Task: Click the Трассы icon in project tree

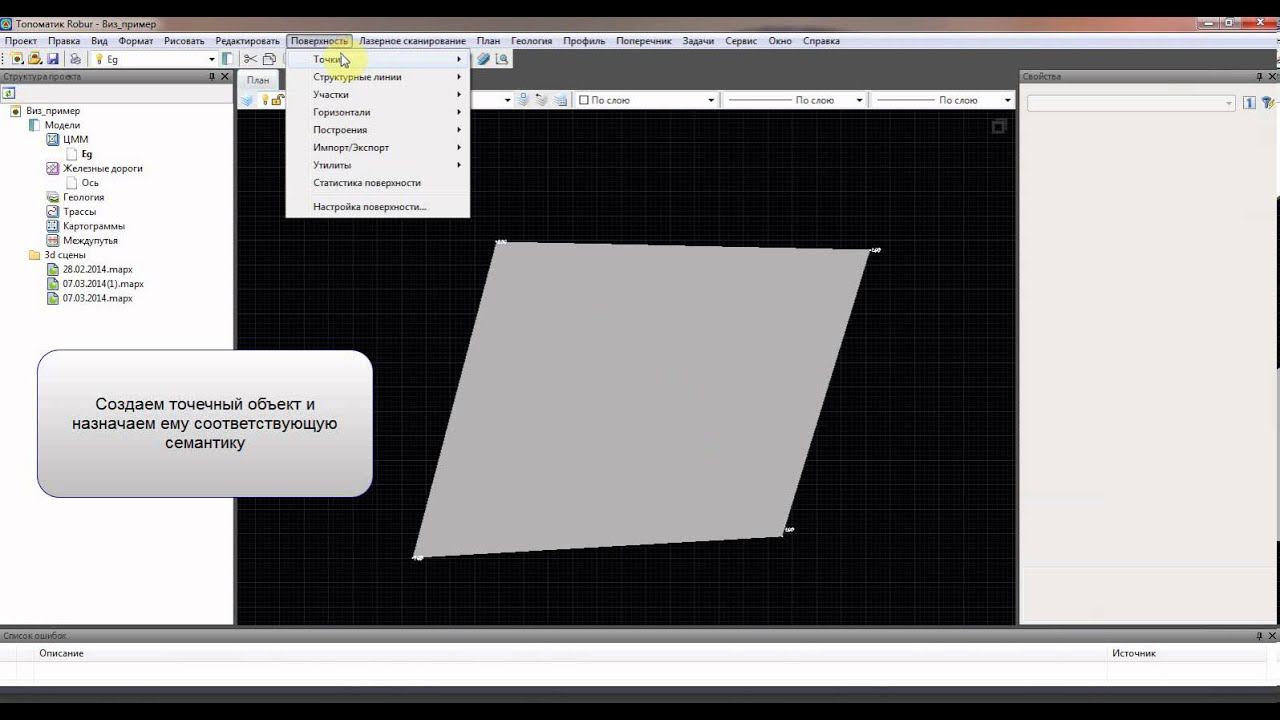Action: [53, 212]
